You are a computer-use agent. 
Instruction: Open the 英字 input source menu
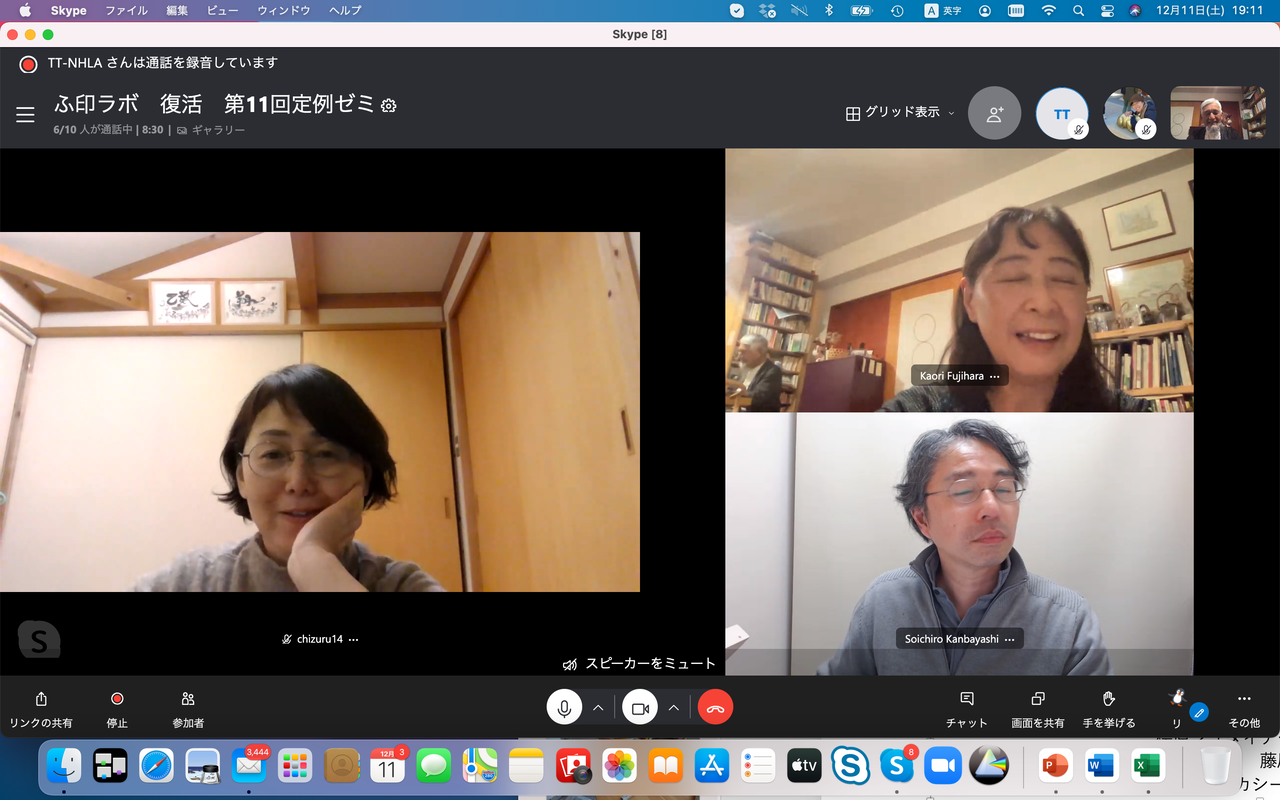click(943, 11)
